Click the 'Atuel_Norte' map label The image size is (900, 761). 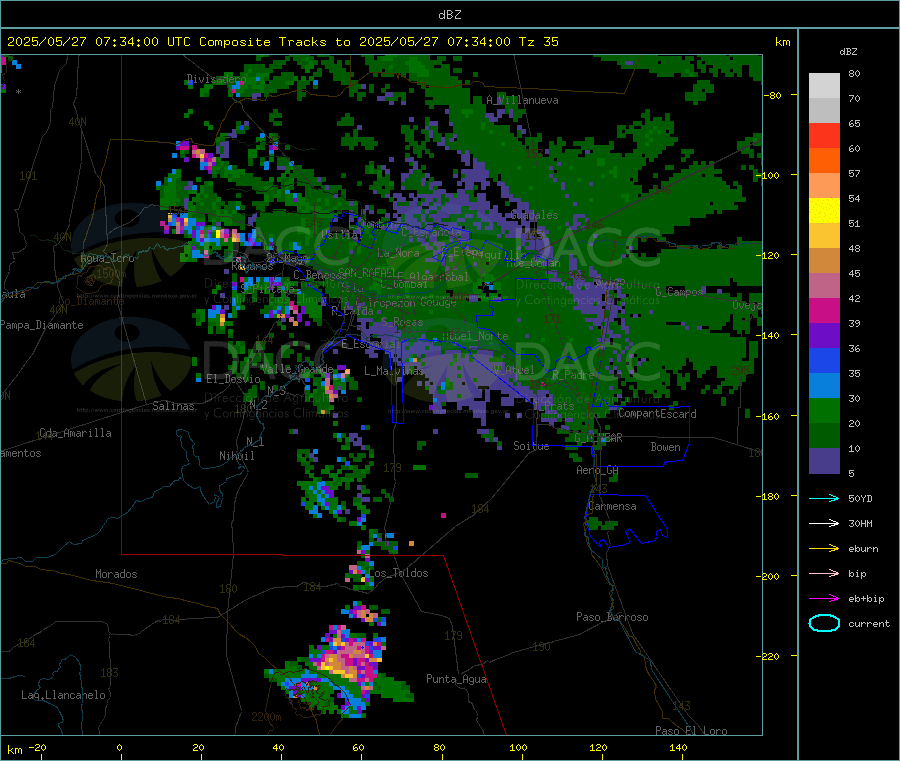[475, 336]
